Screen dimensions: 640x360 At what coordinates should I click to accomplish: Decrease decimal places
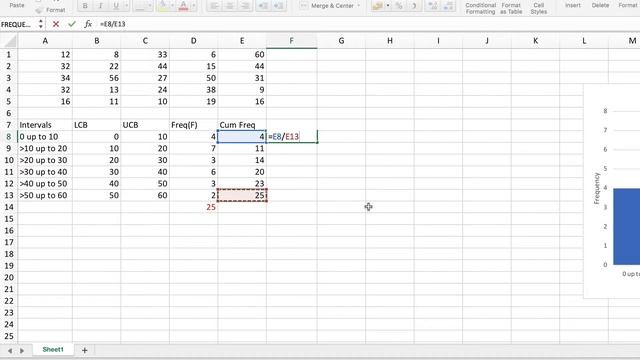pos(448,6)
